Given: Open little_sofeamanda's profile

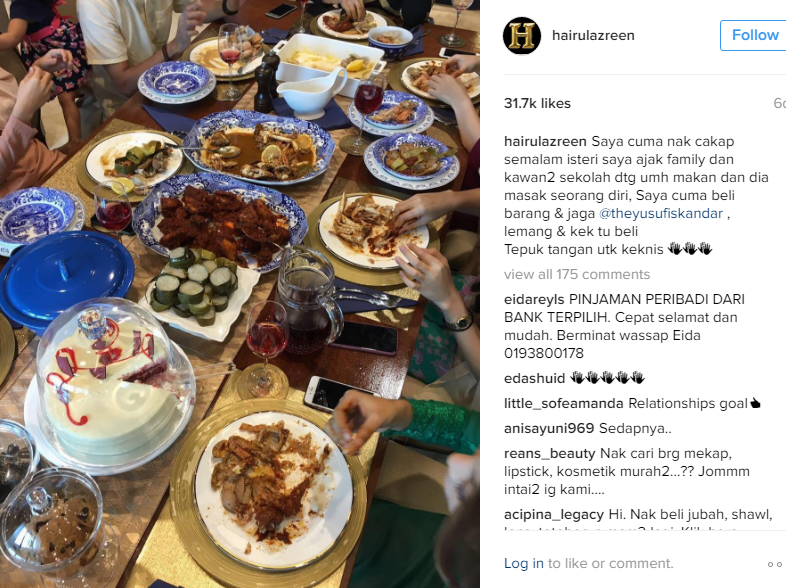Looking at the screenshot, I should click(563, 404).
